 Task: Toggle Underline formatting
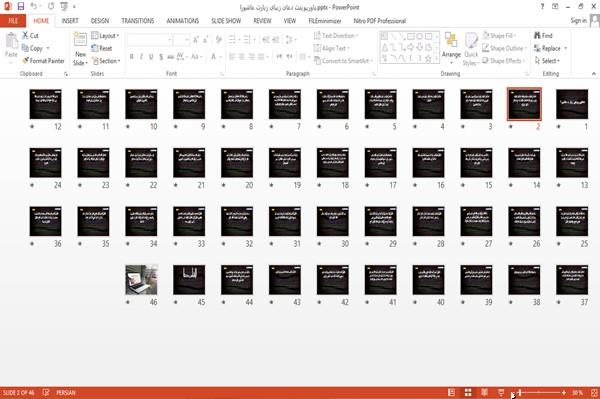(x=151, y=57)
